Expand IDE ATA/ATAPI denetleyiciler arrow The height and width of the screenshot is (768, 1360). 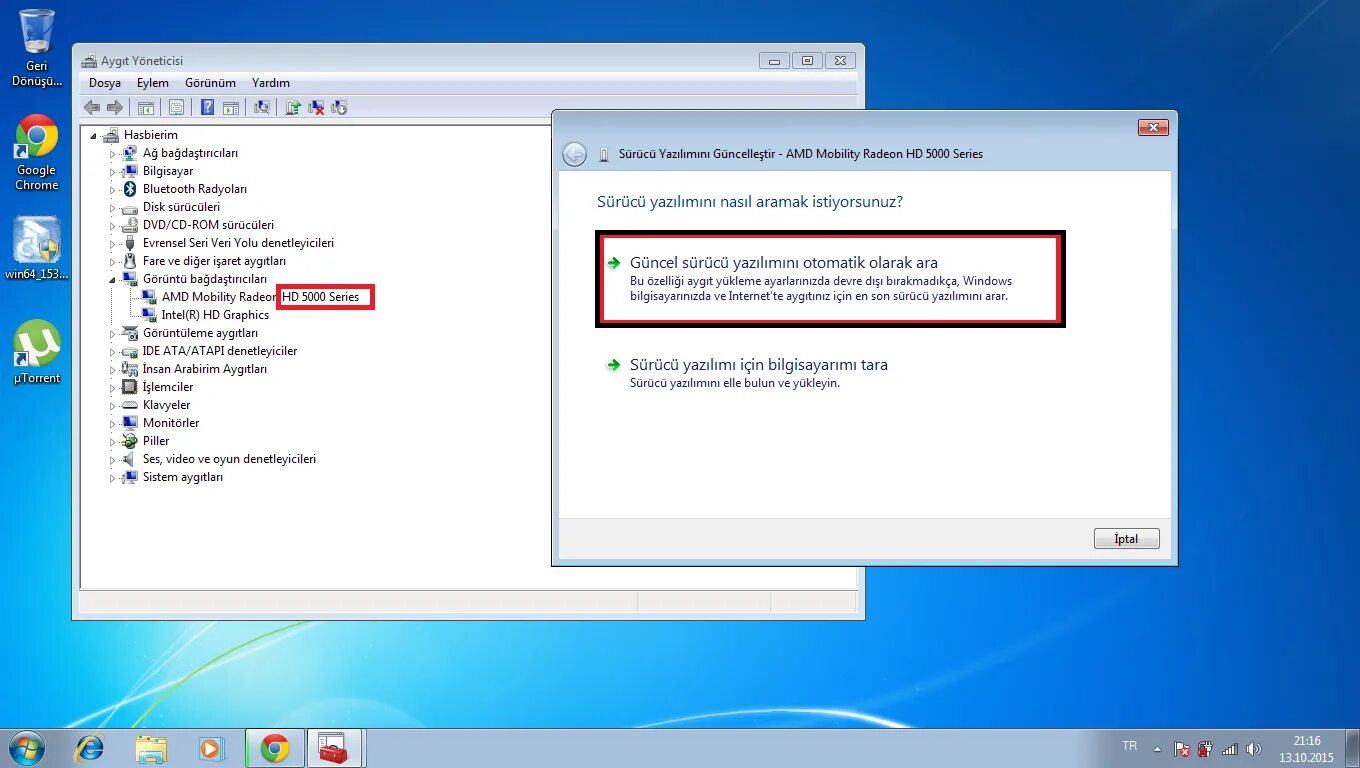pyautogui.click(x=113, y=352)
